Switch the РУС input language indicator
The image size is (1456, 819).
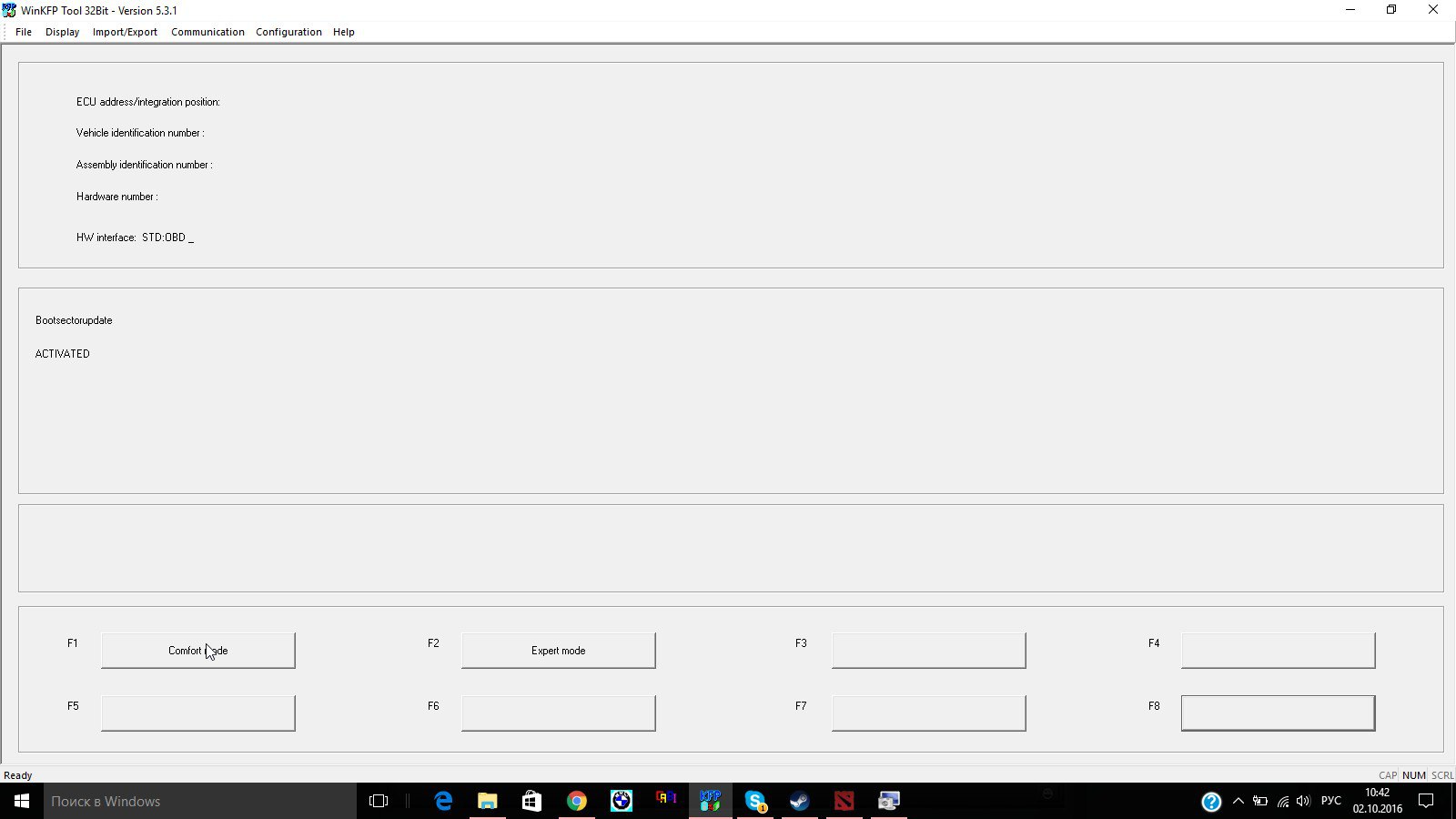[1331, 801]
